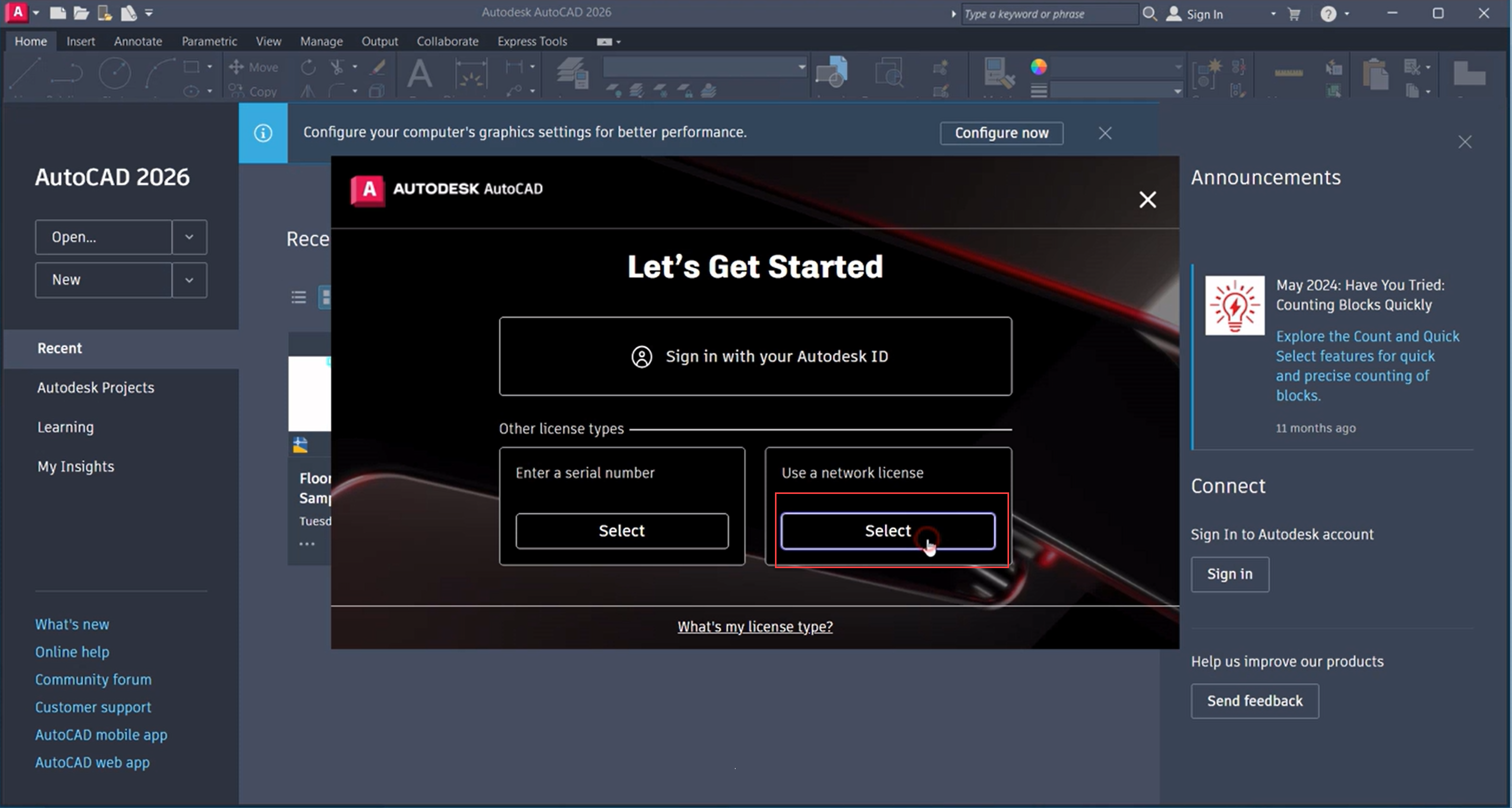Open the AutoCAD application menu logo
Image resolution: width=1512 pixels, height=808 pixels.
17,12
